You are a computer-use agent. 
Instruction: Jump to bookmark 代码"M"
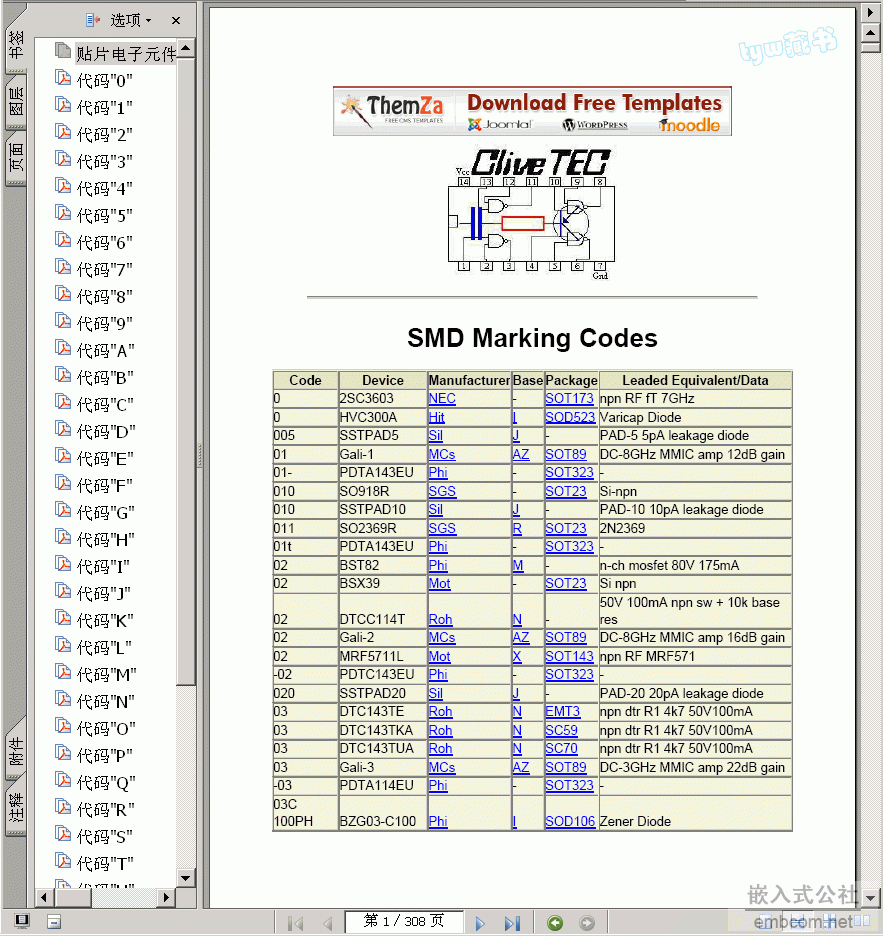click(x=106, y=675)
